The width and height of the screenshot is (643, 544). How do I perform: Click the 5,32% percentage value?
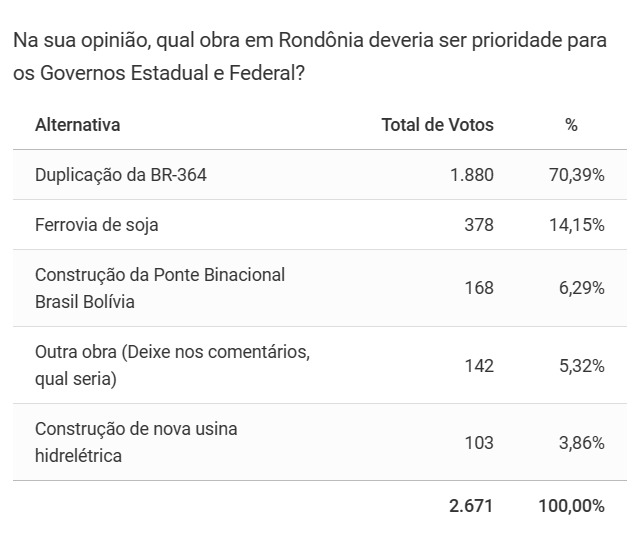click(x=584, y=365)
